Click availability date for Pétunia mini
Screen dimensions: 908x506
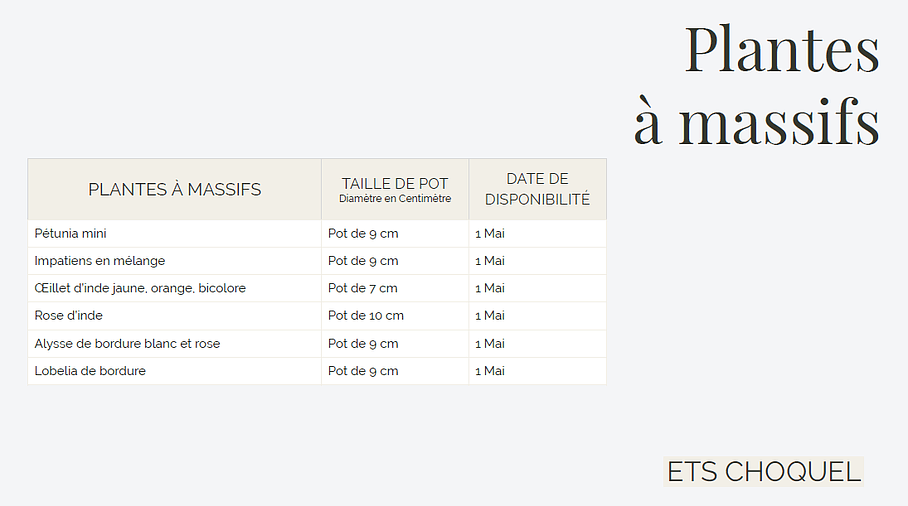(x=490, y=233)
